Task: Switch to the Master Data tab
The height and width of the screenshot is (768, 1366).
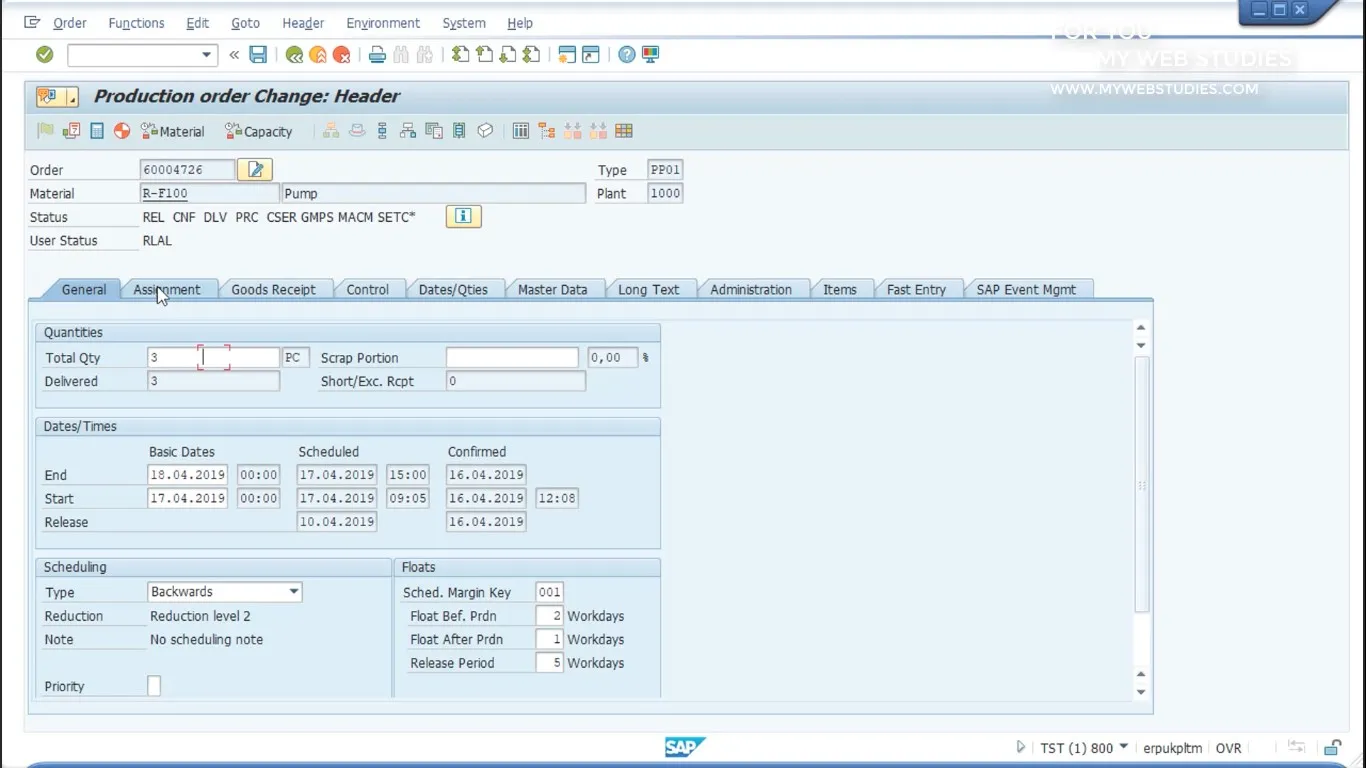Action: click(x=552, y=289)
